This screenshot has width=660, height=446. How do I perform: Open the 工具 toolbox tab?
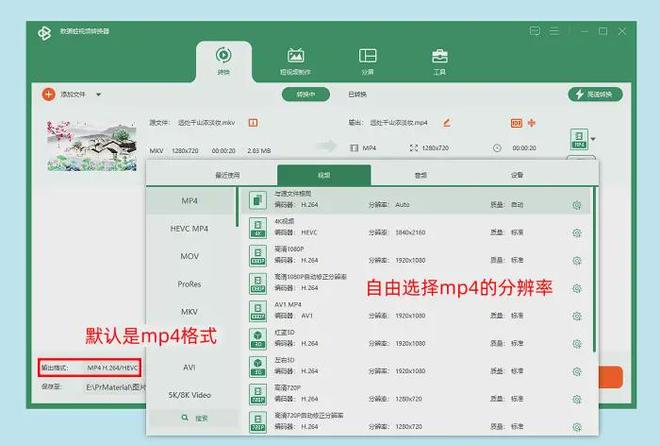point(439,61)
